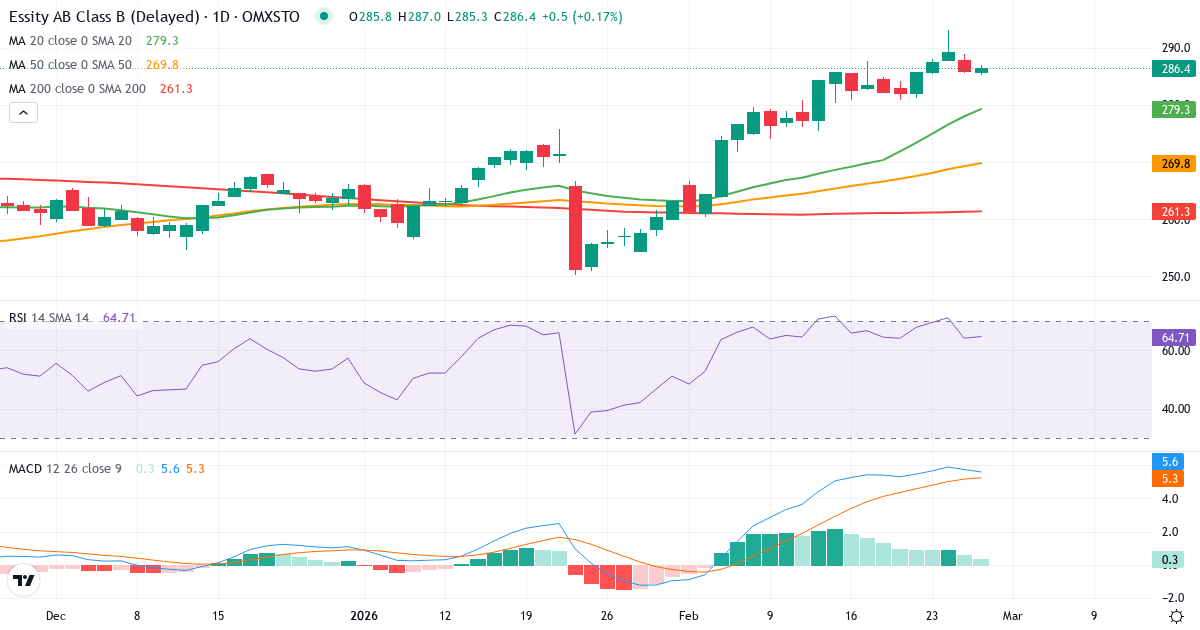This screenshot has width=1200, height=630.
Task: Click the Feb label on the time axis
Action: 688,617
